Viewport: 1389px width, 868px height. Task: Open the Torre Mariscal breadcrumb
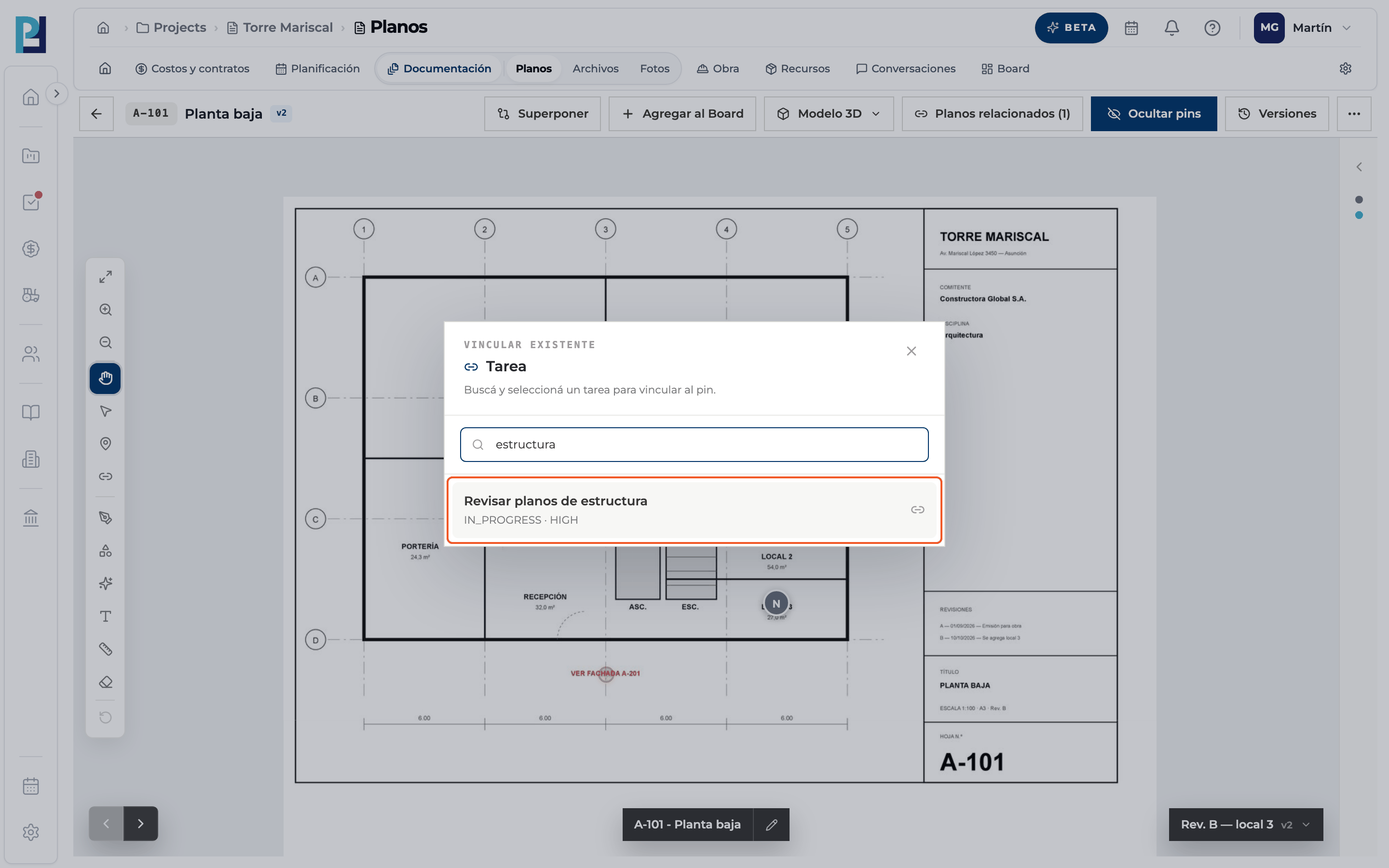(x=280, y=27)
